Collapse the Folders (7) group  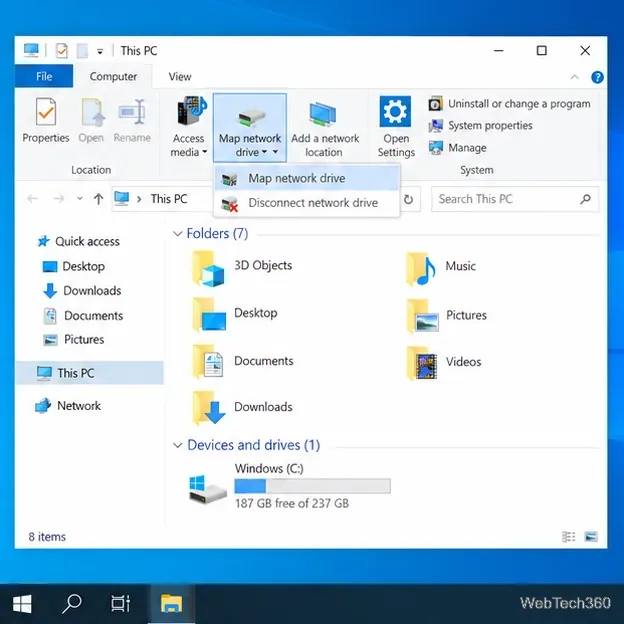(177, 234)
